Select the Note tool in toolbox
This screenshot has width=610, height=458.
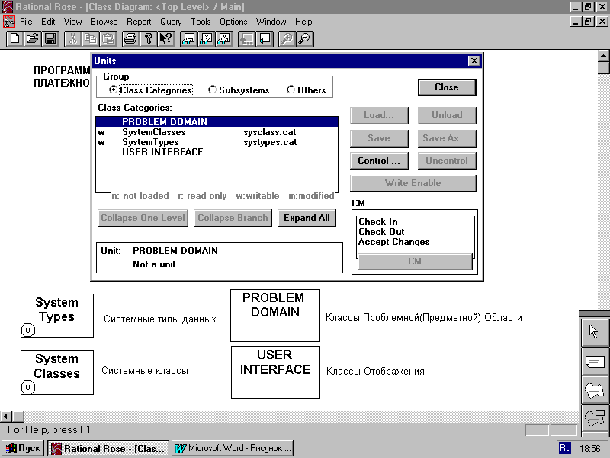pyautogui.click(x=595, y=361)
